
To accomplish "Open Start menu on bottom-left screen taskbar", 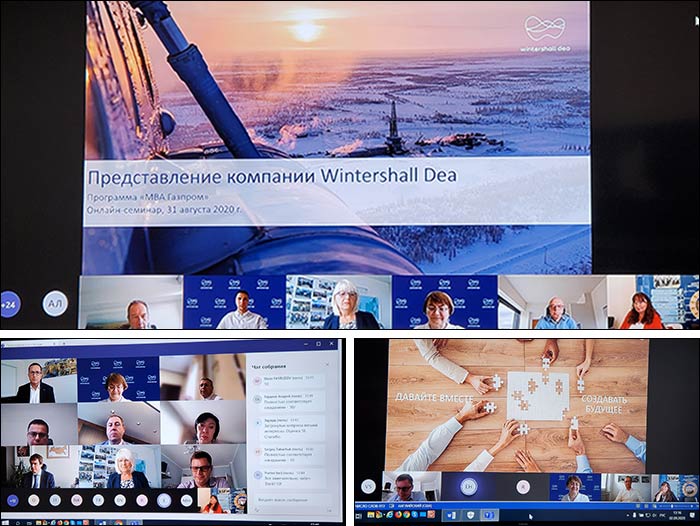I will coord(5,523).
